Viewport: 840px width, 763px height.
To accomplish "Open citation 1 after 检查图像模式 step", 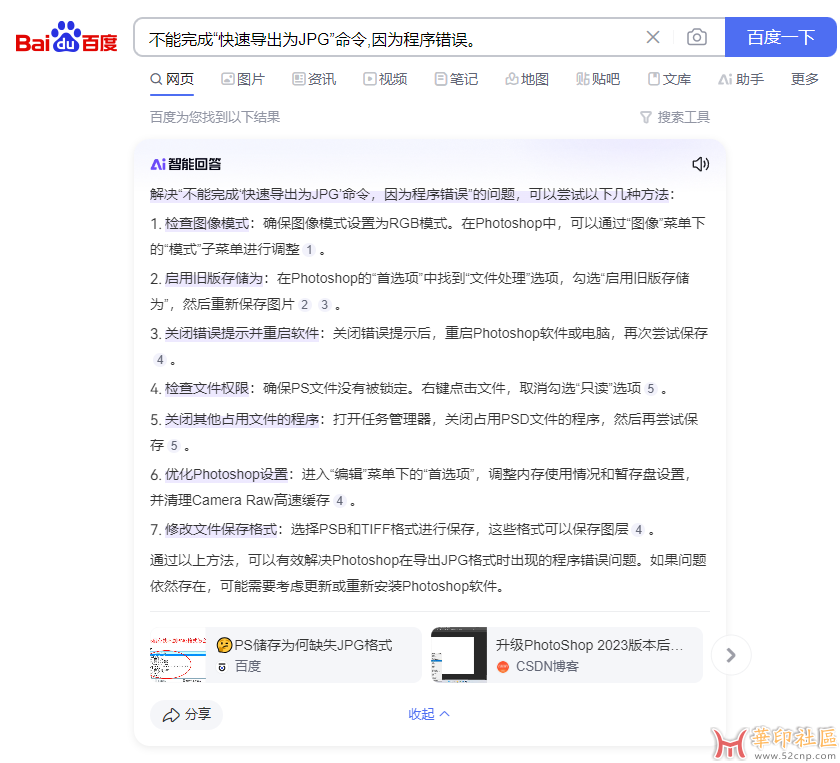I will (x=309, y=250).
